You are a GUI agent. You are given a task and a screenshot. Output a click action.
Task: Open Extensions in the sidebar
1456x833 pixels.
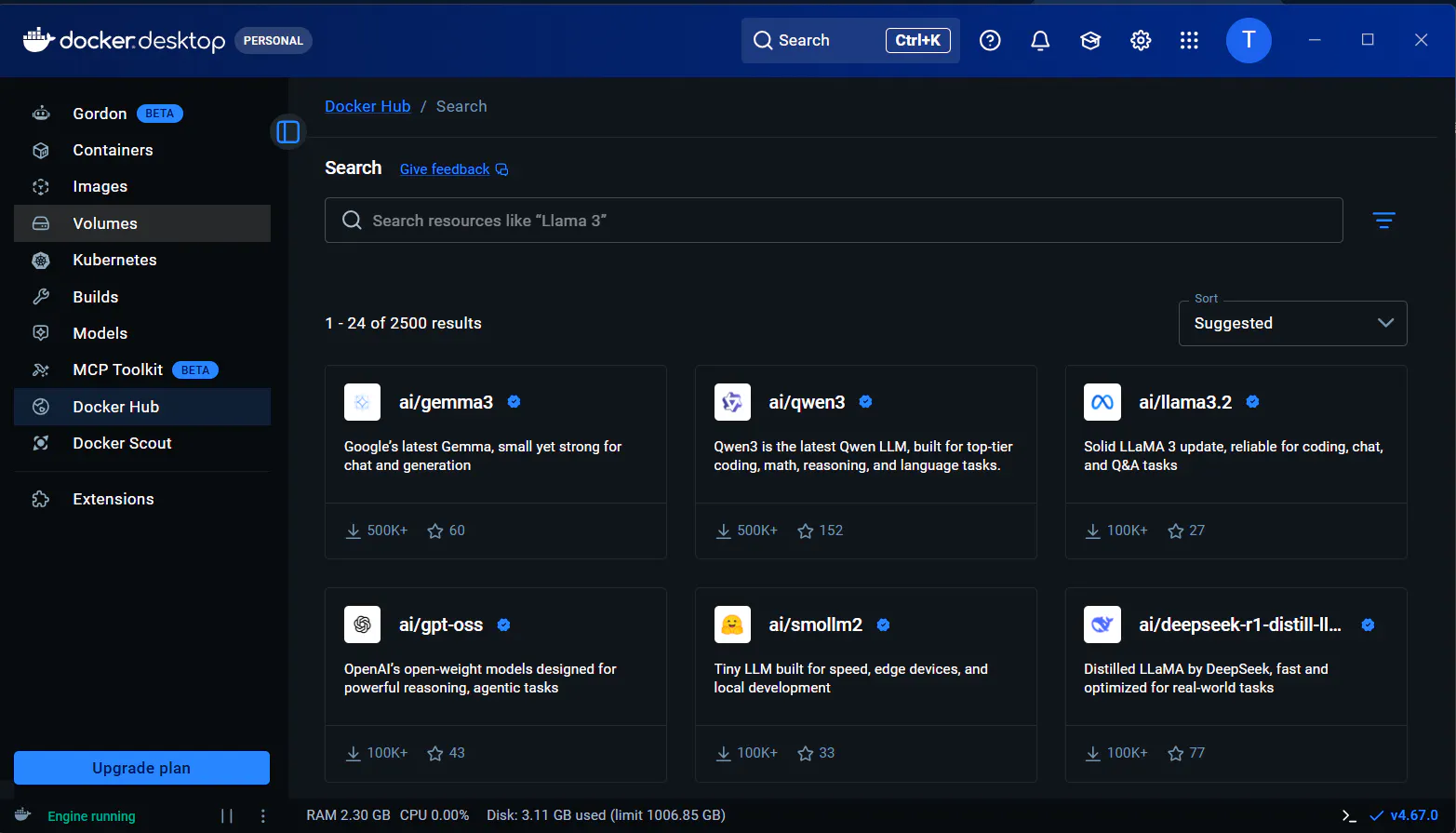pos(142,499)
